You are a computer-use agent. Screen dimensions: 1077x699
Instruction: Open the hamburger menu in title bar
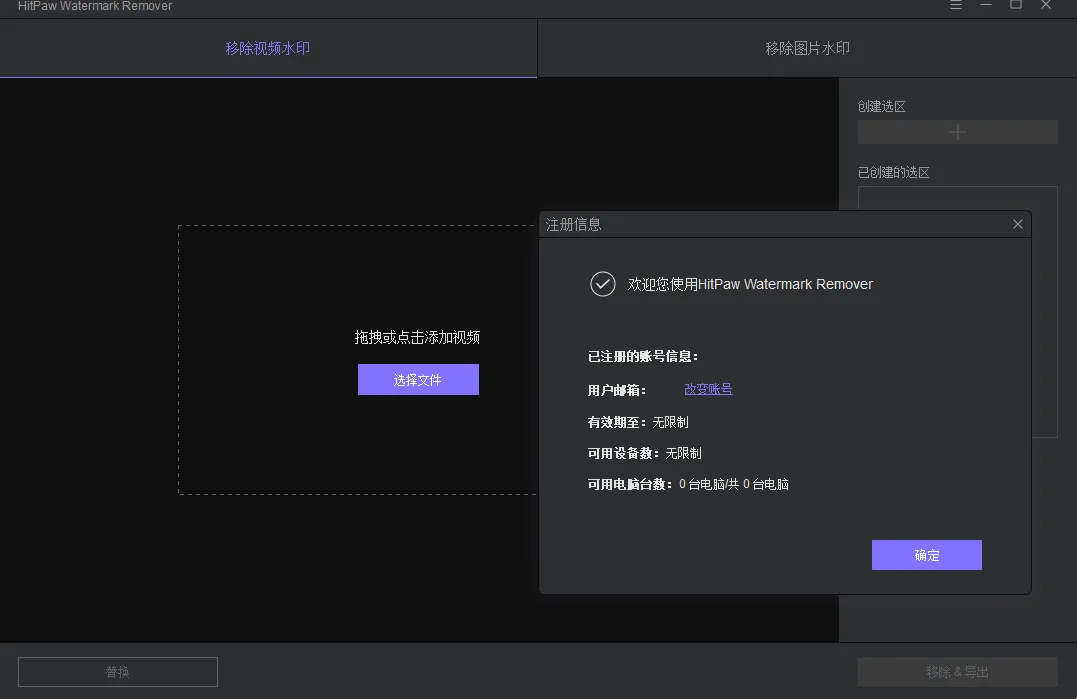point(956,5)
